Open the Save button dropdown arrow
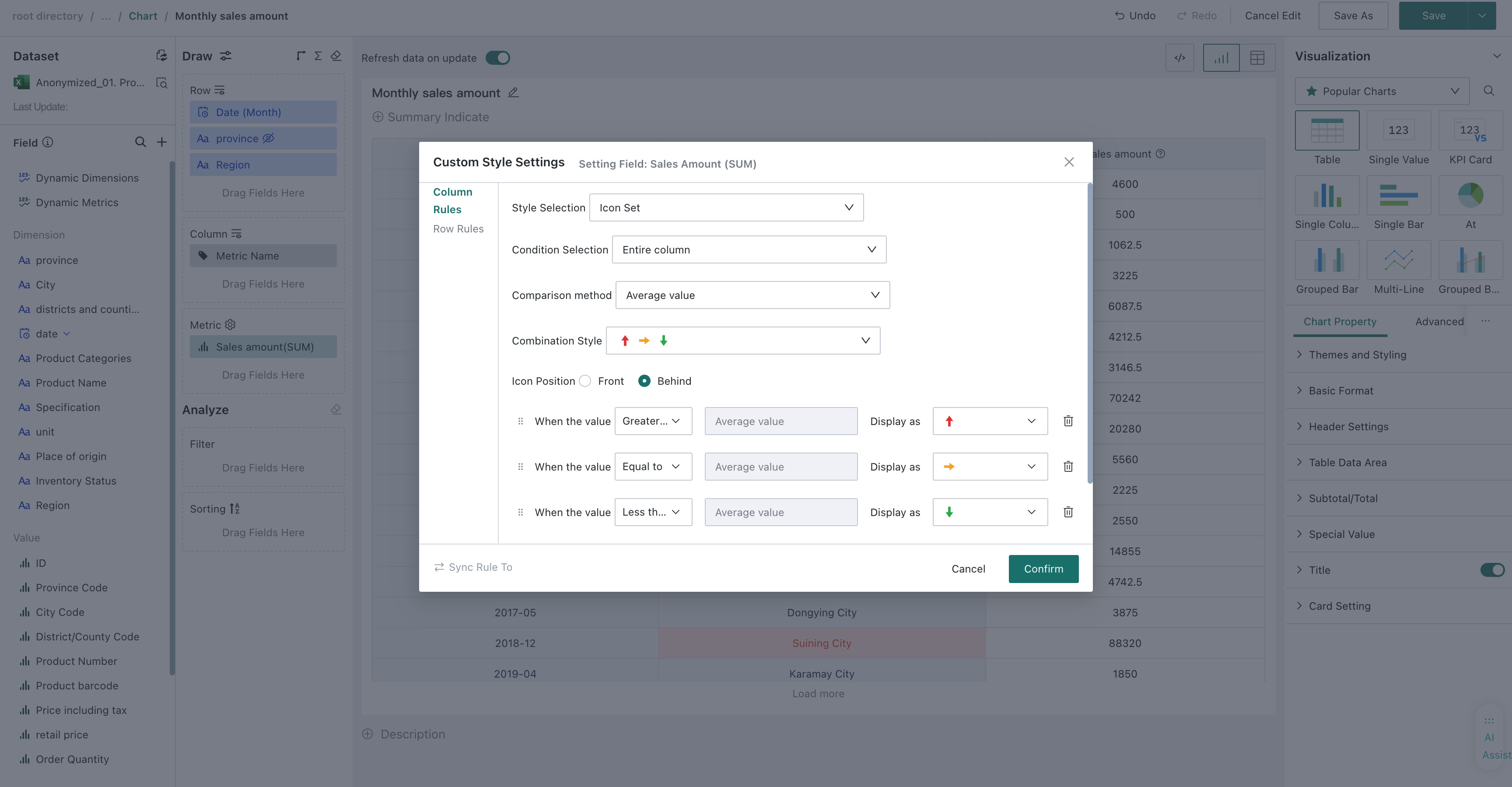This screenshot has width=1512, height=787. point(1482,16)
